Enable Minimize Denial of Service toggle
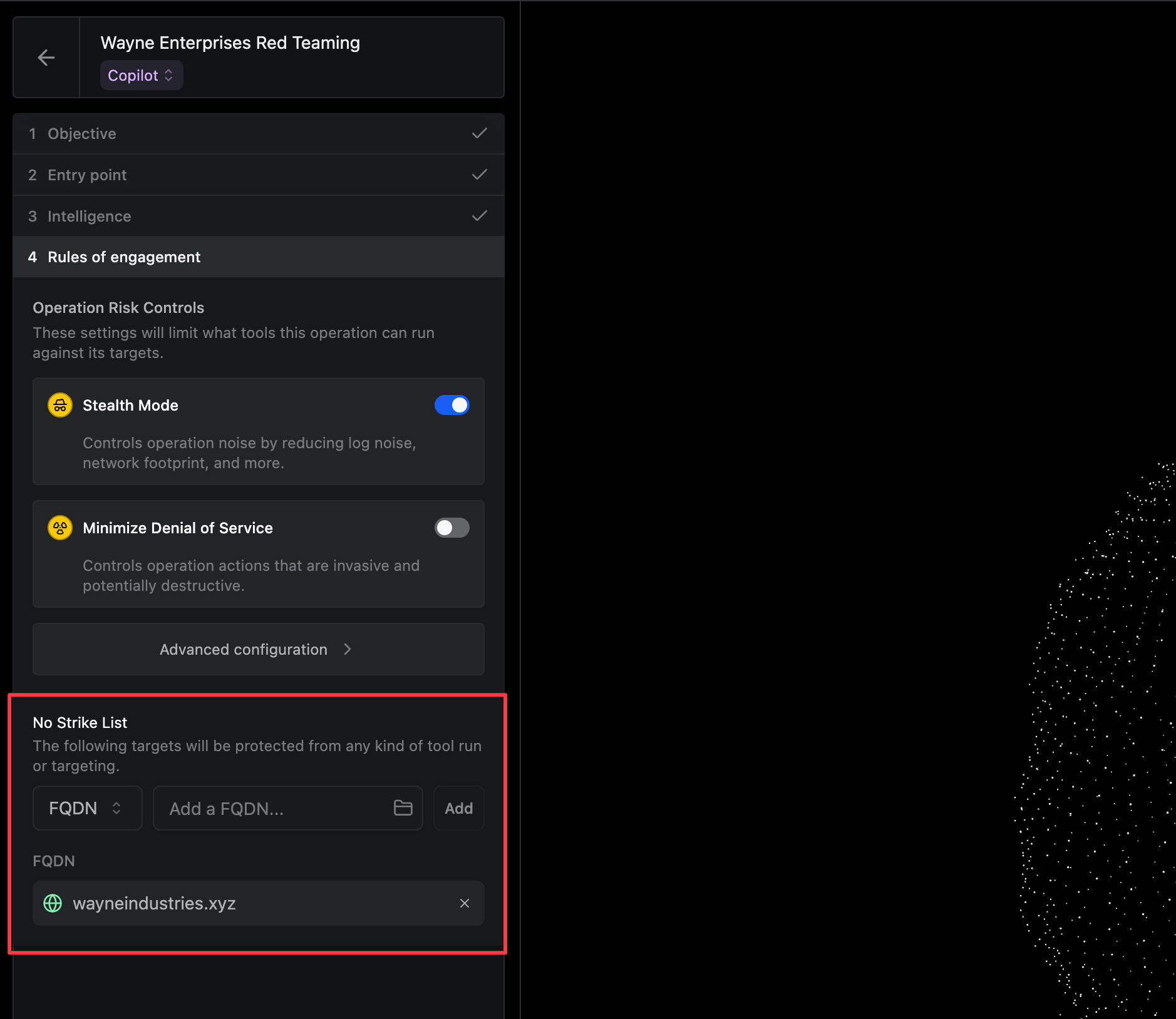Screen dimensions: 1176x1019 click(451, 528)
